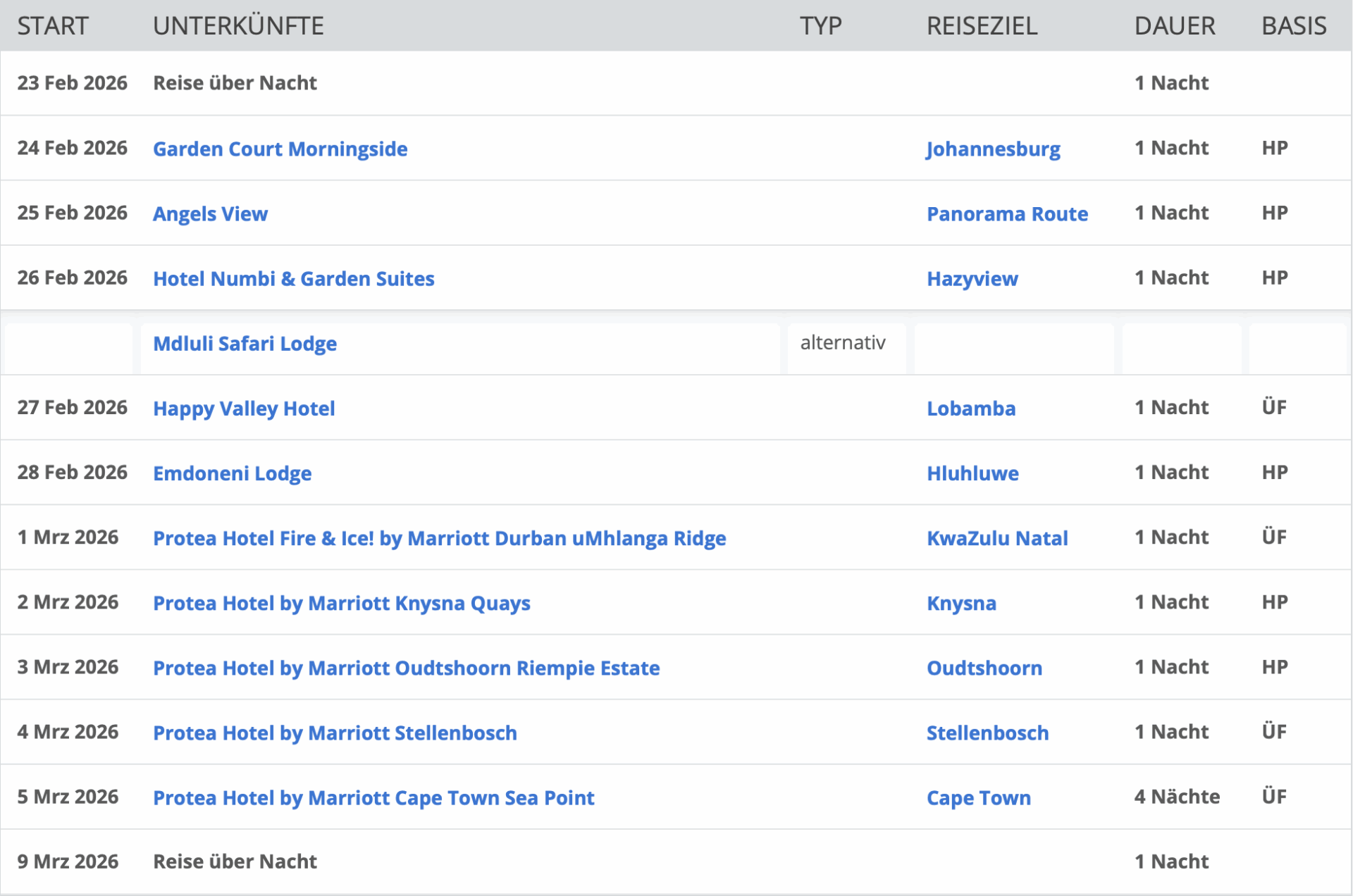The height and width of the screenshot is (896, 1353).
Task: Open the Lobamba destination link
Action: pos(970,409)
